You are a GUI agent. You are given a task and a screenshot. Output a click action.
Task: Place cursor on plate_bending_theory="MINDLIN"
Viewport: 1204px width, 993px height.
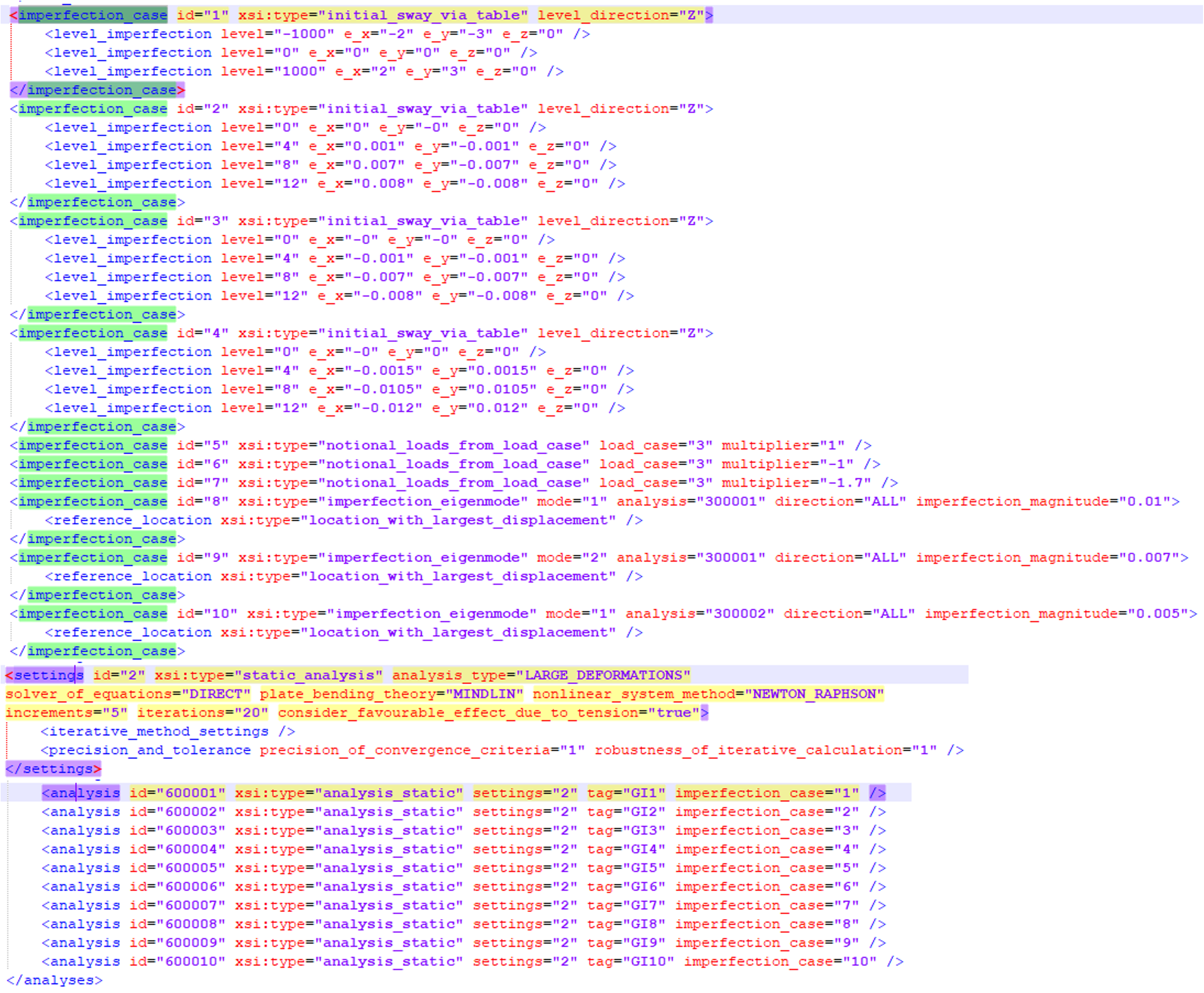click(x=391, y=694)
